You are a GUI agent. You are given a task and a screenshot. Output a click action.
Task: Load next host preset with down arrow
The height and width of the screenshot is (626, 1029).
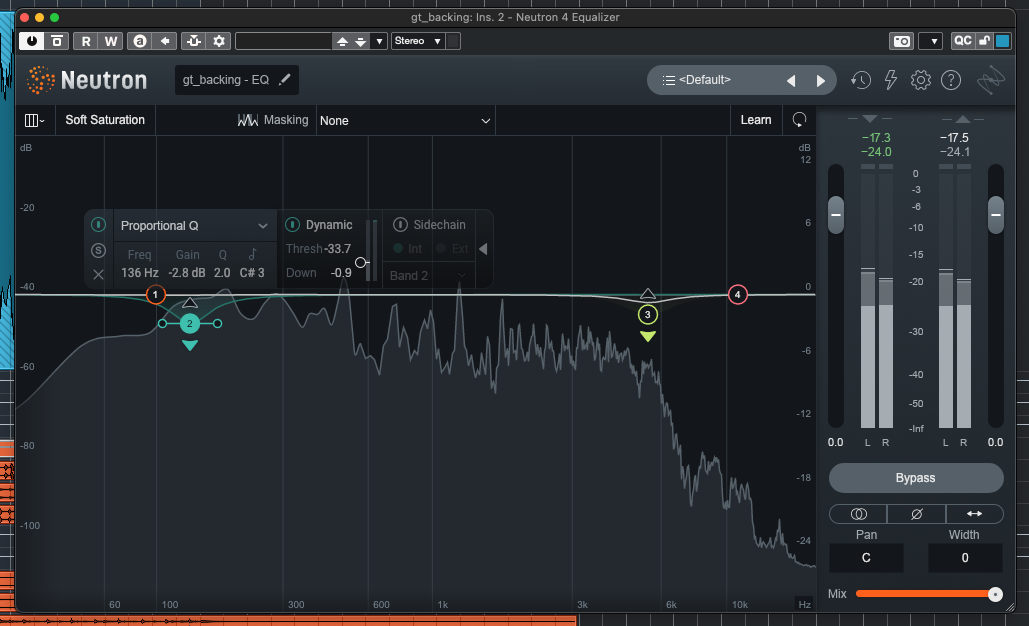click(x=360, y=41)
